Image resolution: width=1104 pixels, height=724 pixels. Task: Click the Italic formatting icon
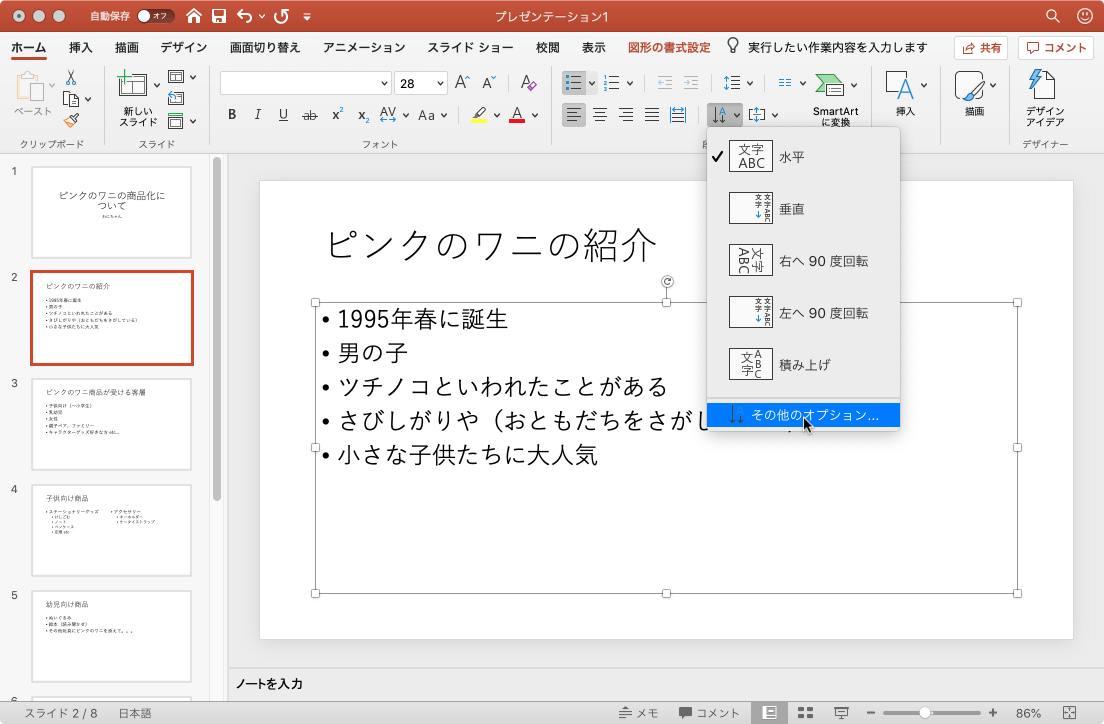click(257, 115)
